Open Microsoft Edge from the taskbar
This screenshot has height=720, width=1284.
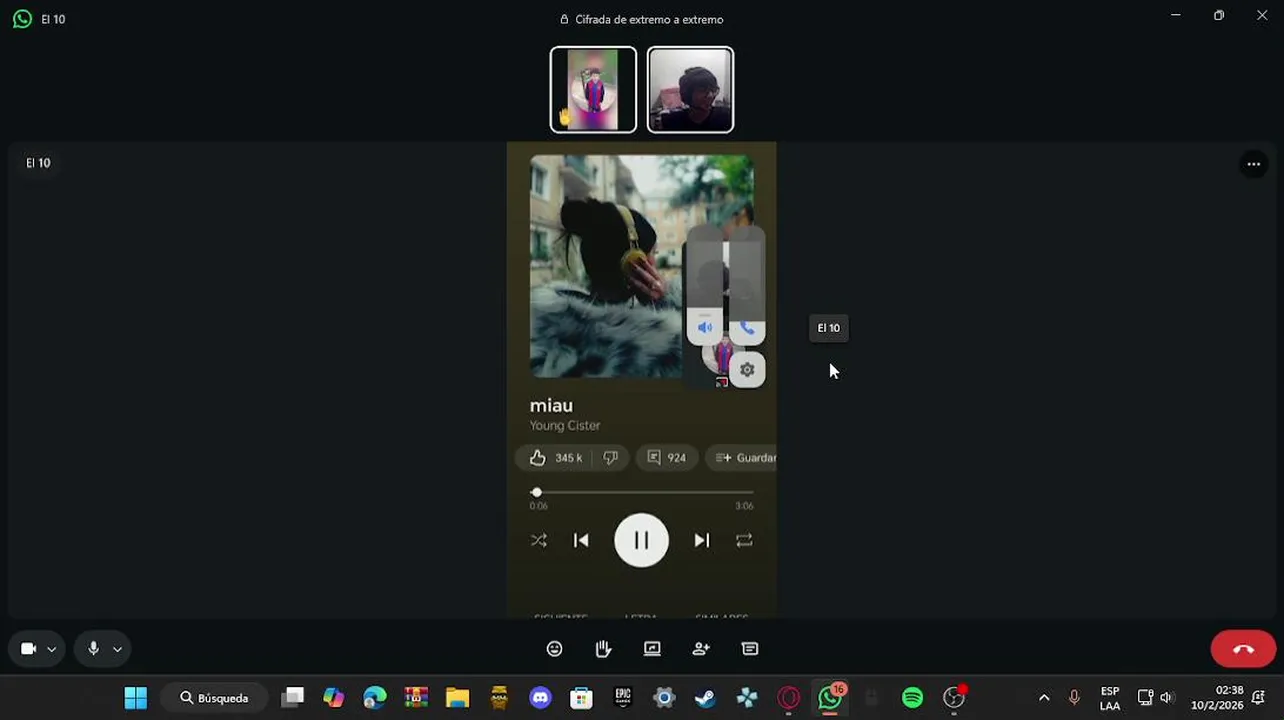375,698
